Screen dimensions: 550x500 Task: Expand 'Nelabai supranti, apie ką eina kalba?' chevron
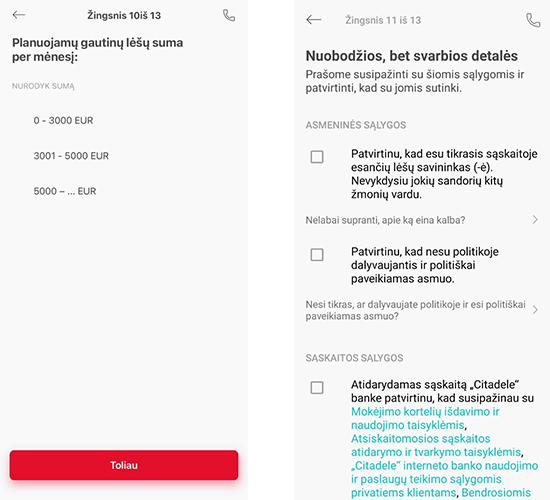tap(535, 220)
